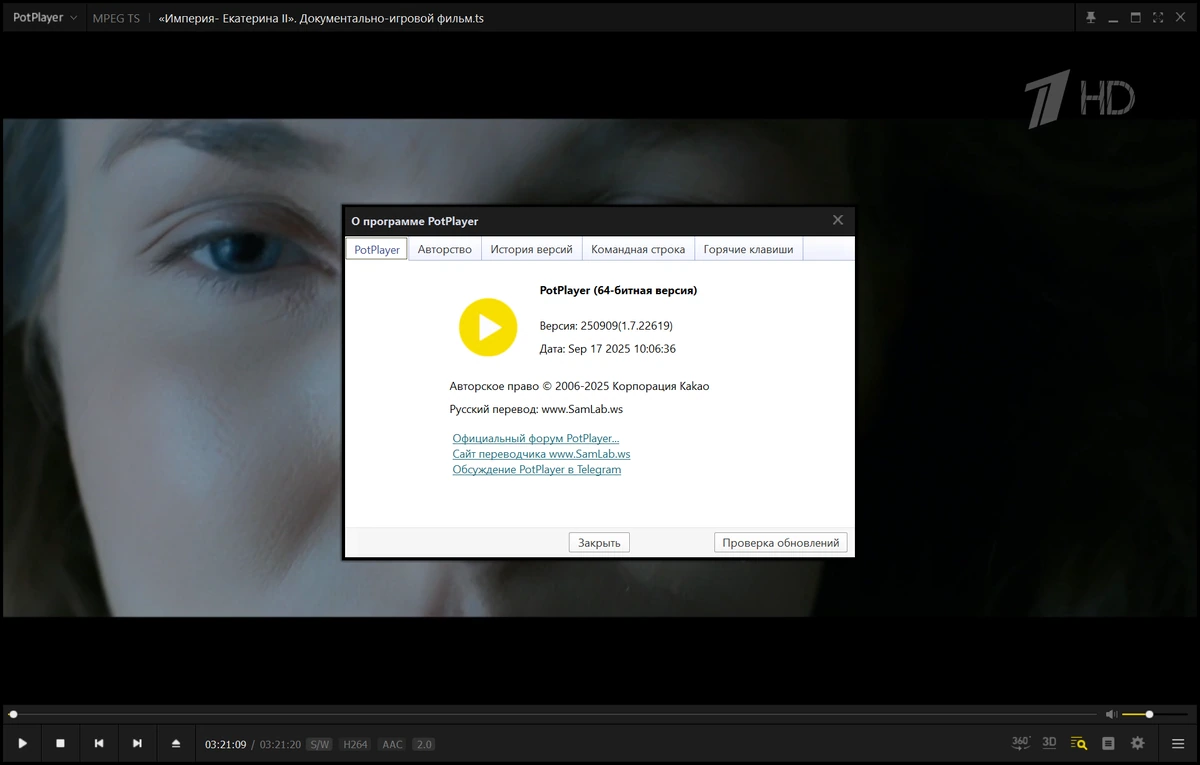Image resolution: width=1200 pixels, height=765 pixels.
Task: Skip to the next file
Action: coord(137,743)
